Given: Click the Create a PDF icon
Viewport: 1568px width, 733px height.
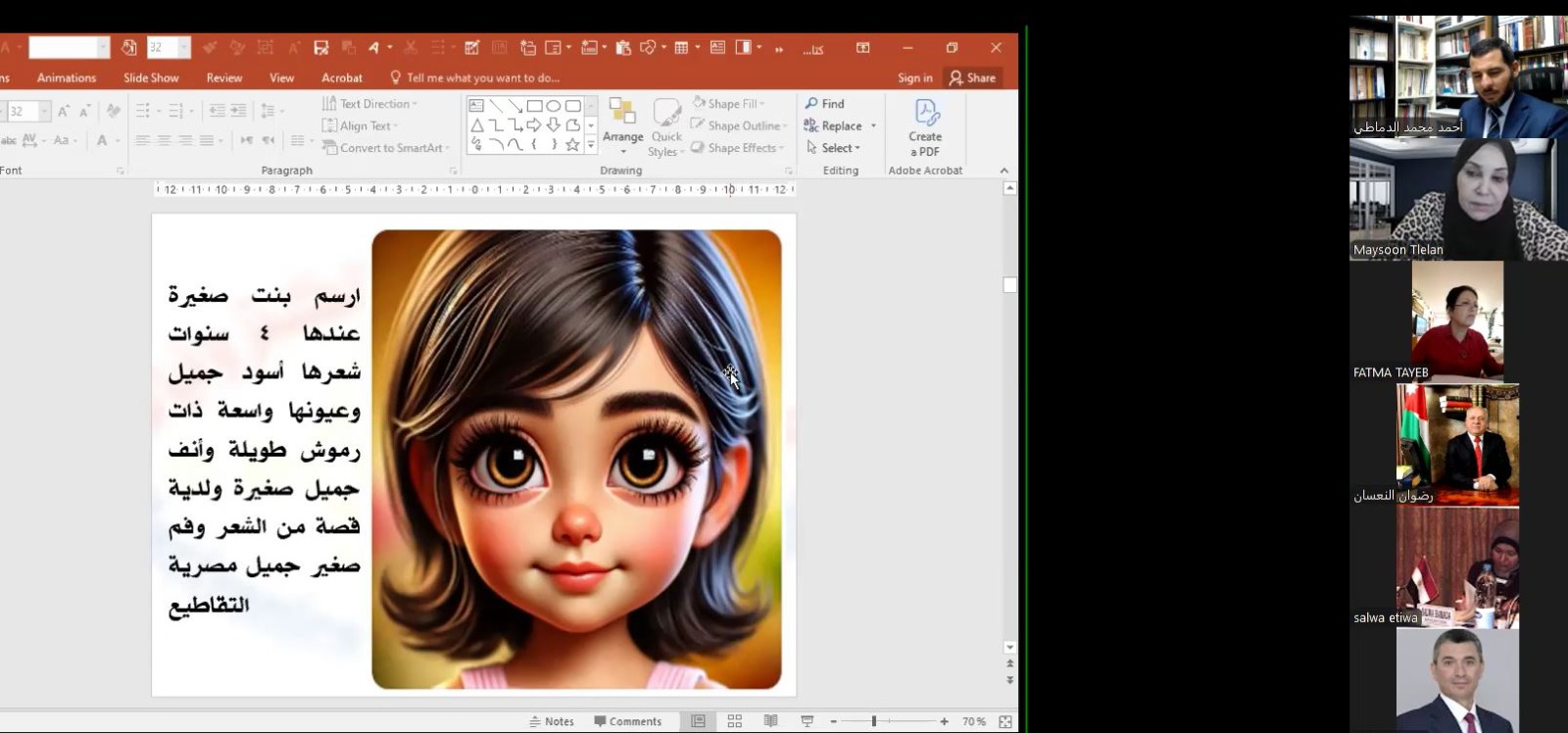Looking at the screenshot, I should pos(925,114).
